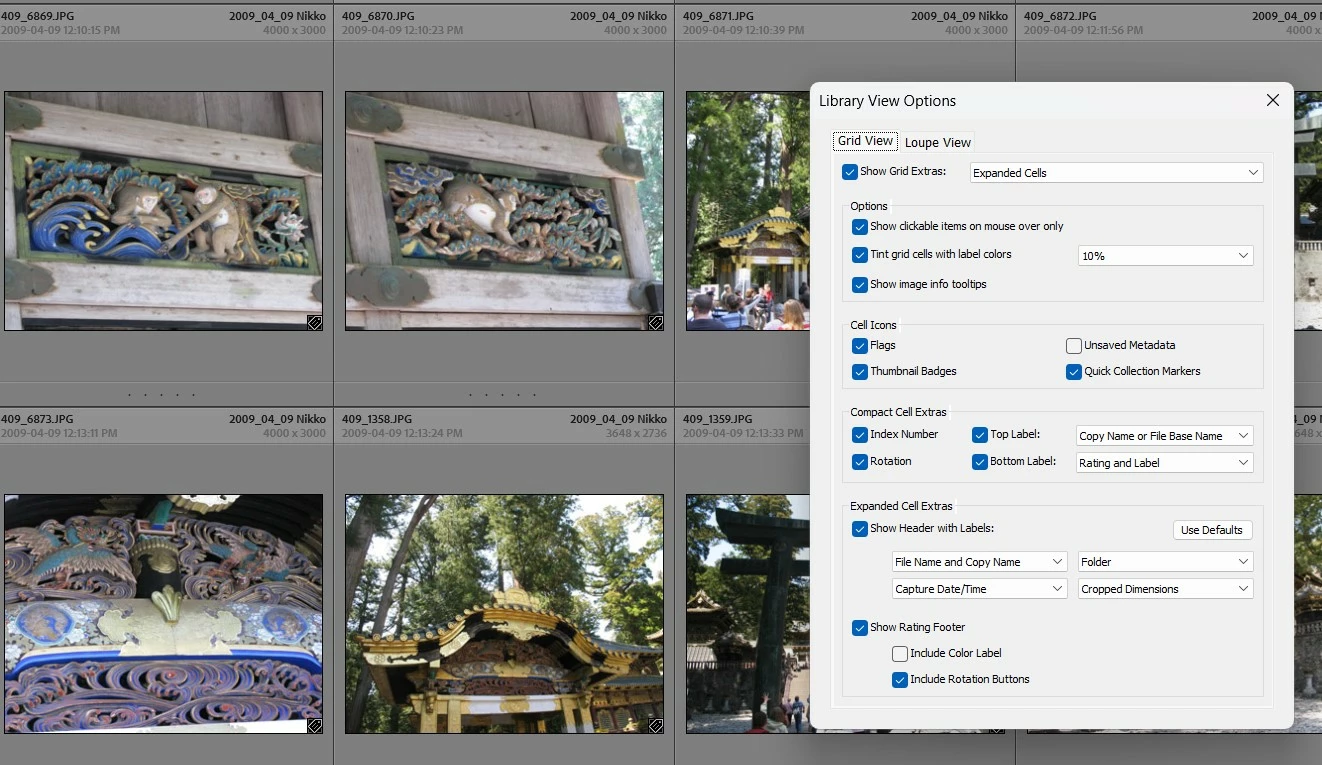The image size is (1322, 765).
Task: Toggle Show Grid Extras checkbox
Action: [850, 172]
